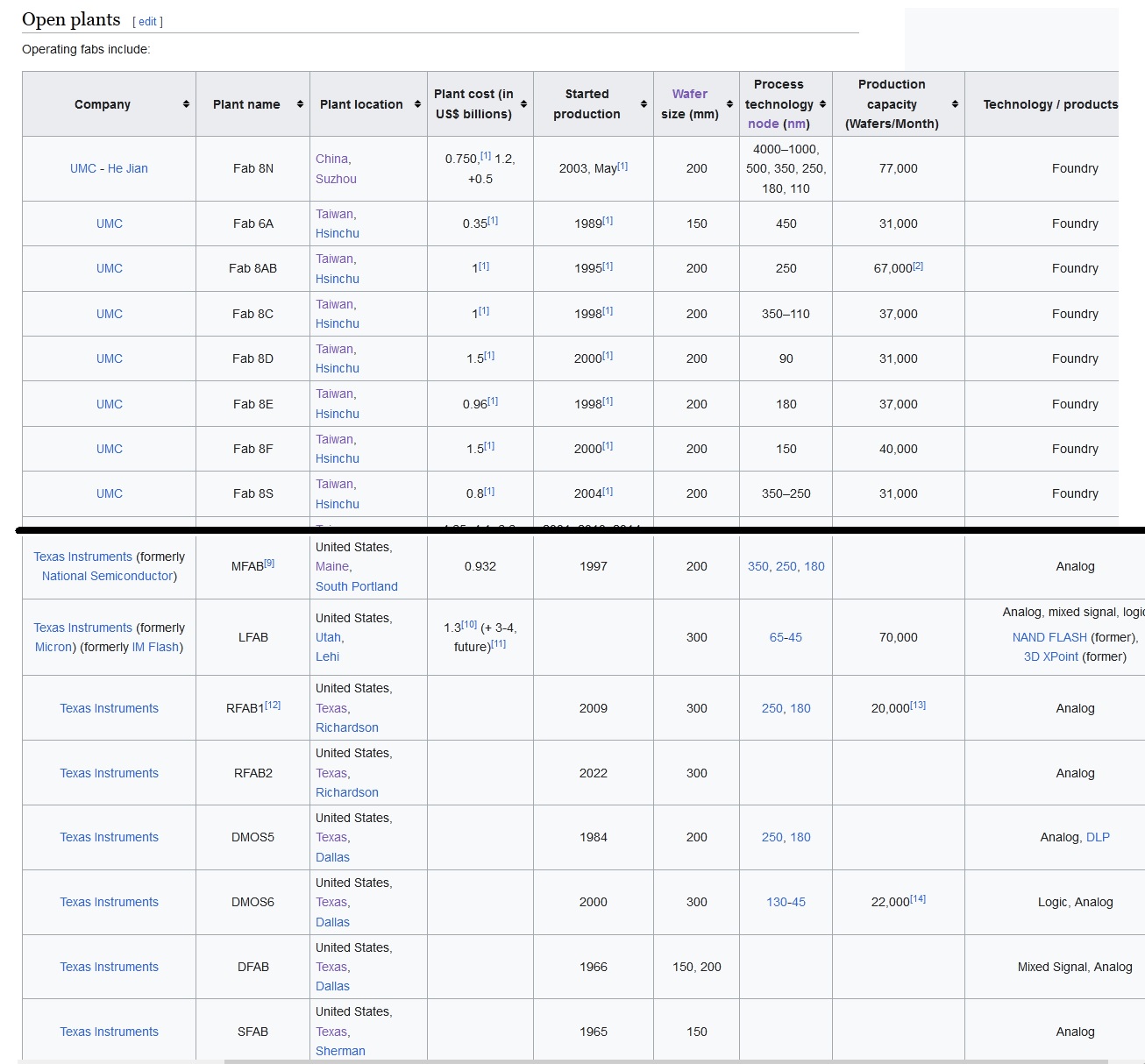The width and height of the screenshot is (1145, 1064).
Task: Open reference [2] next to 67,000
Action: click(918, 266)
